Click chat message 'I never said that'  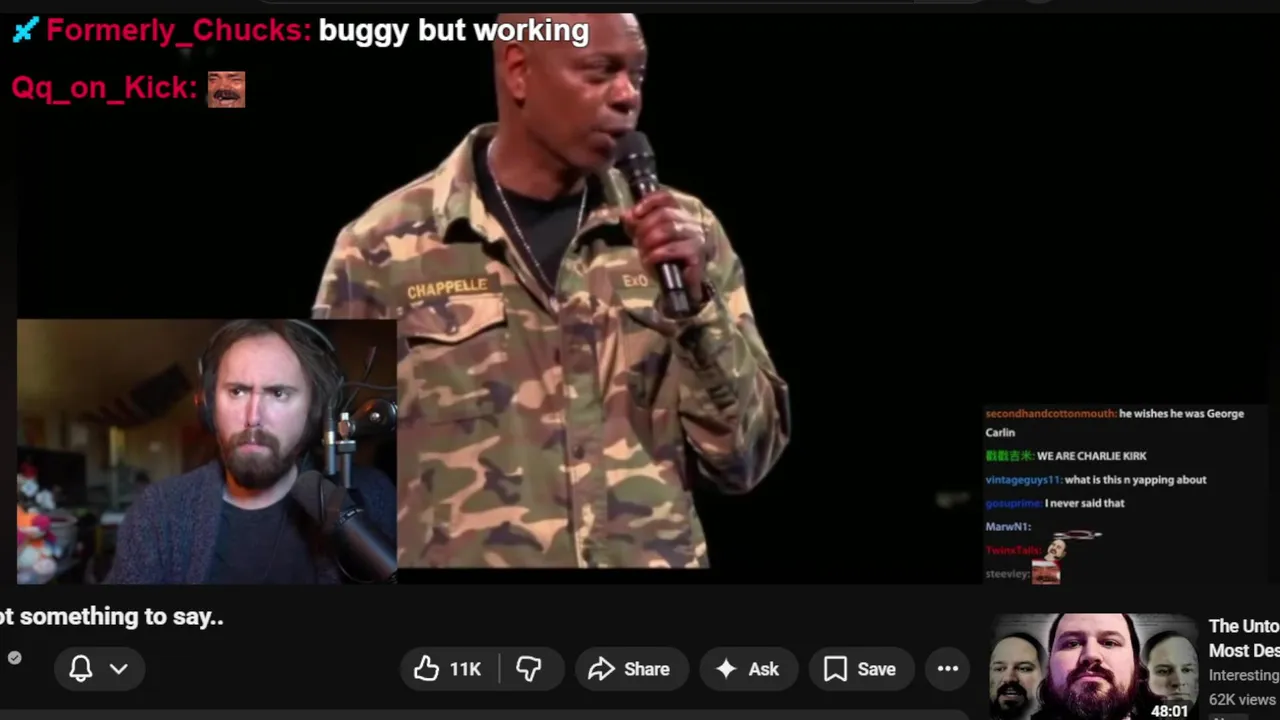[1085, 503]
